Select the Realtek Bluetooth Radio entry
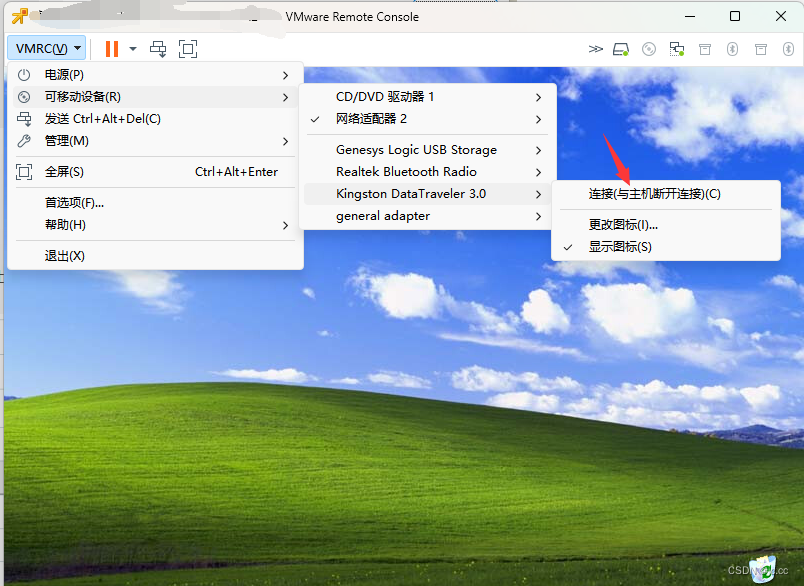804x586 pixels. click(428, 172)
